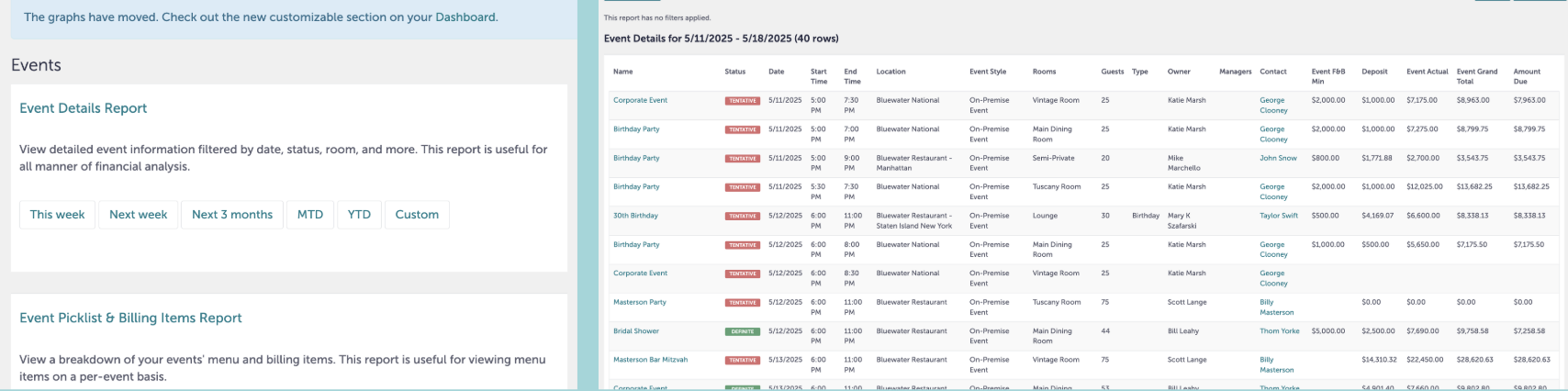
Task: Open the Masterson Bar Mitzvah event
Action: 650,360
